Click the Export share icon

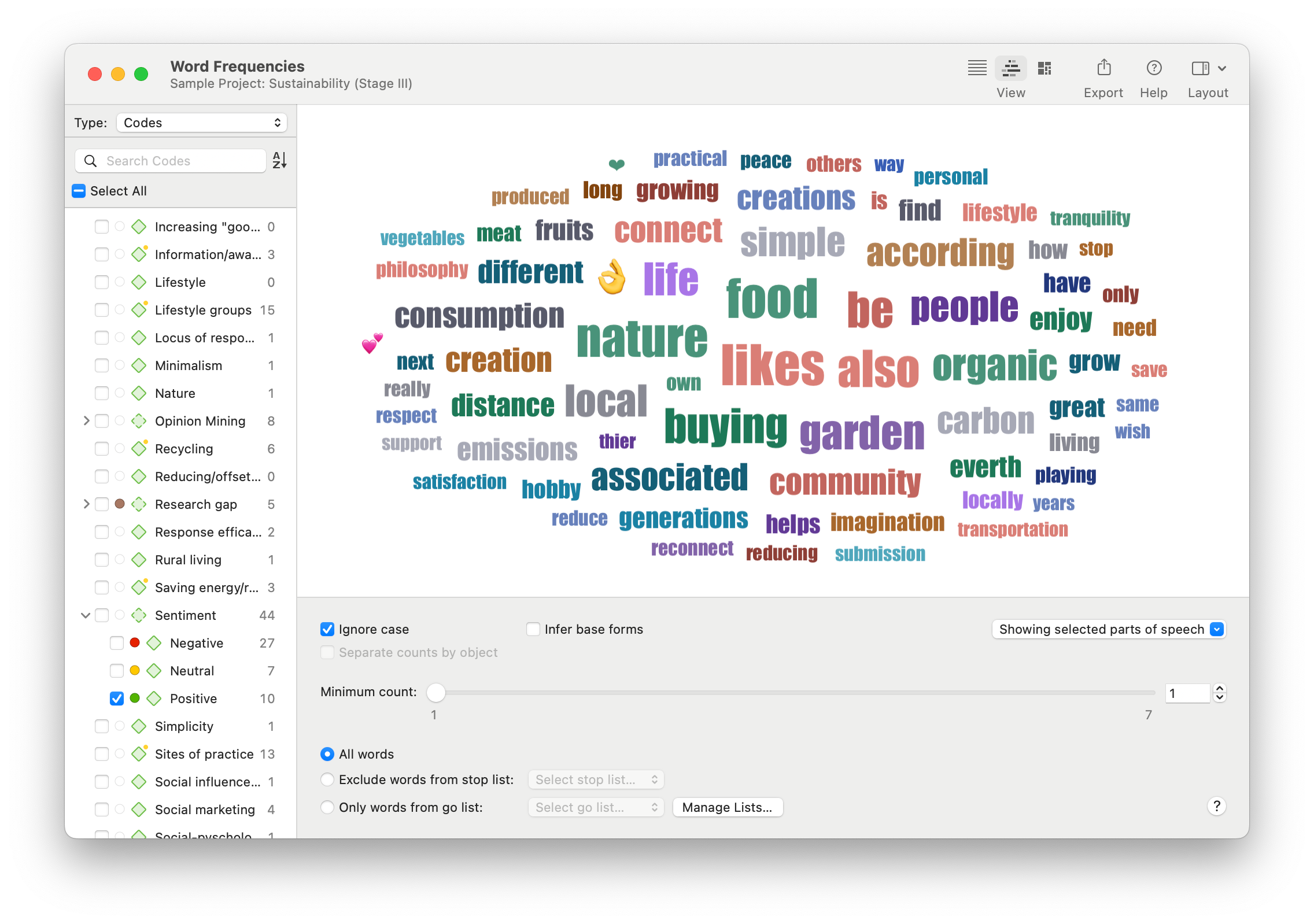click(1103, 68)
